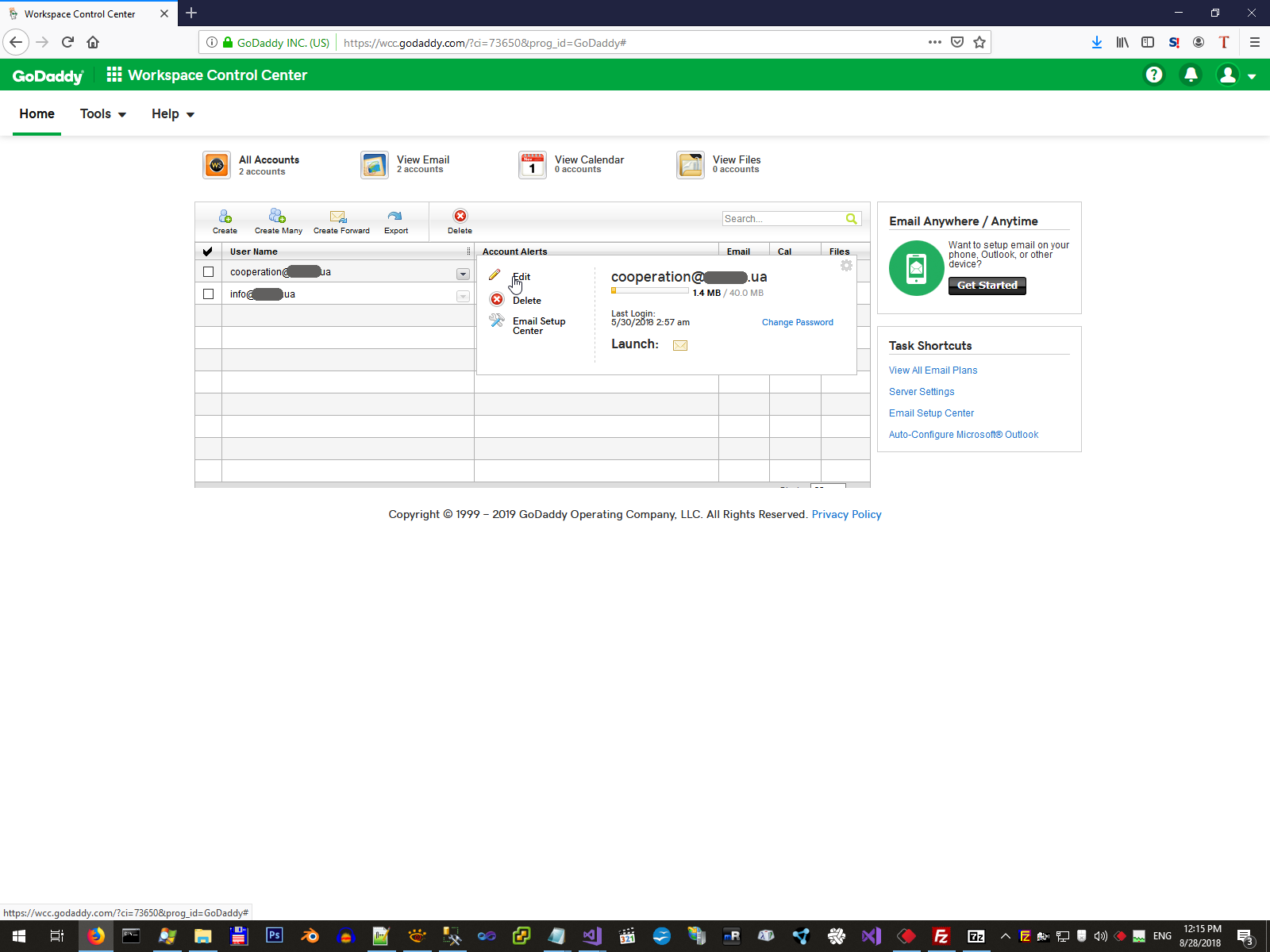Go back with browser back arrow
1270x952 pixels.
click(x=16, y=42)
